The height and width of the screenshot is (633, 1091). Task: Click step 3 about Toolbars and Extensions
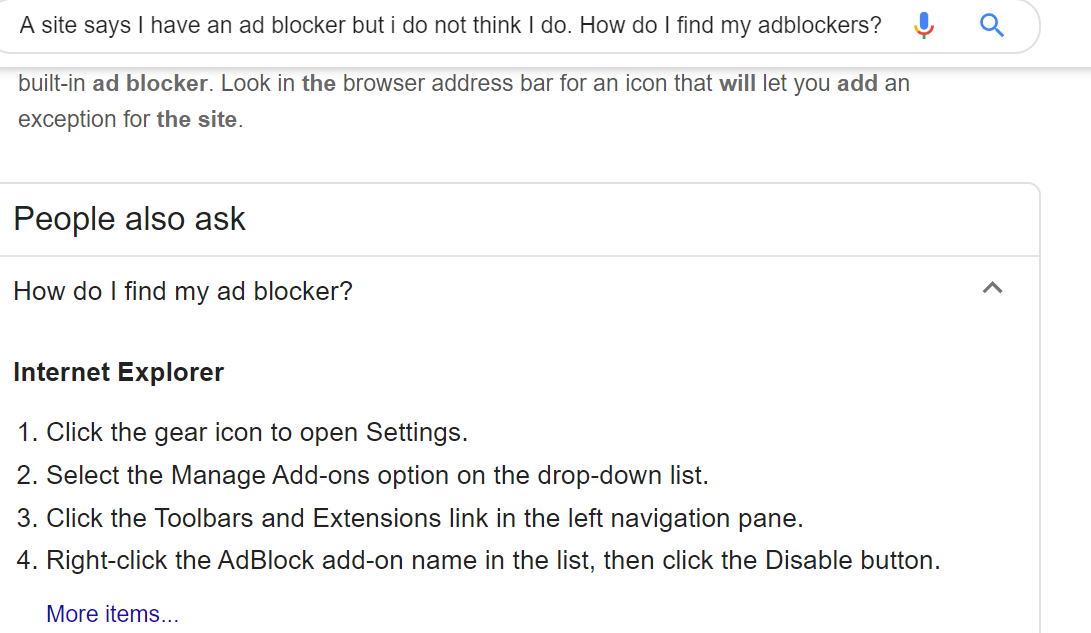424,518
